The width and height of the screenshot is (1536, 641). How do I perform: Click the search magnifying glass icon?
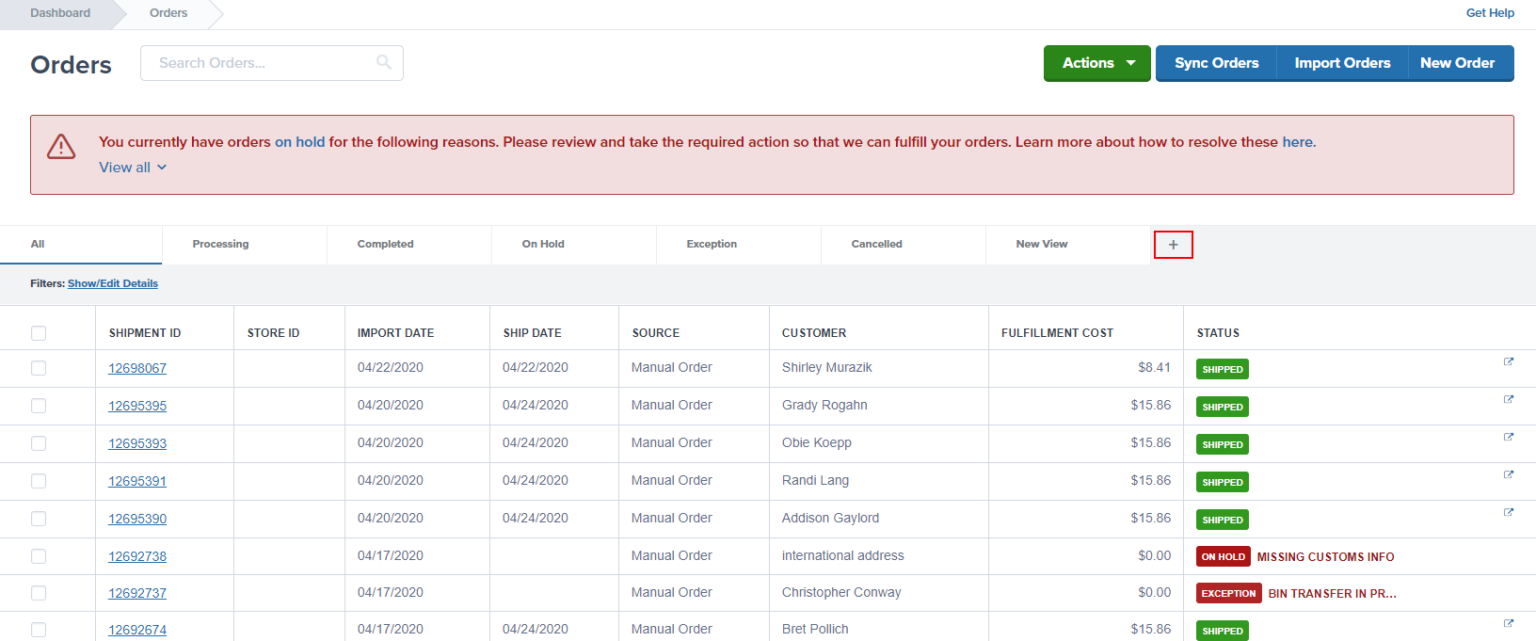[x=384, y=62]
